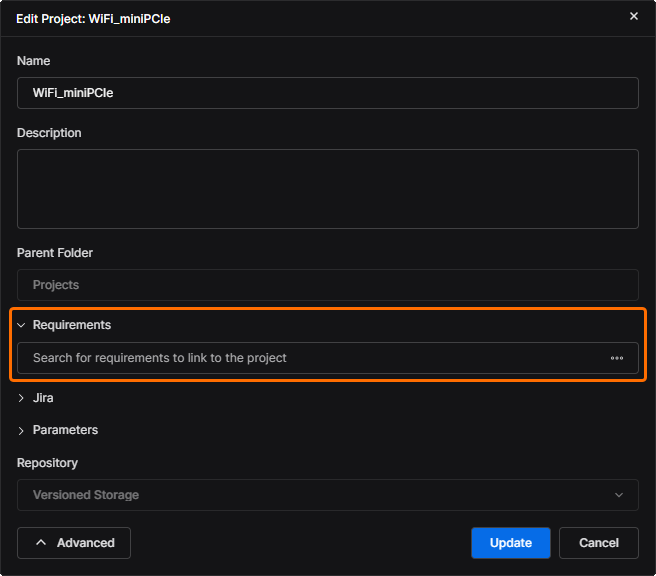Toggle the Advanced options button
656x576 pixels.
(x=74, y=543)
